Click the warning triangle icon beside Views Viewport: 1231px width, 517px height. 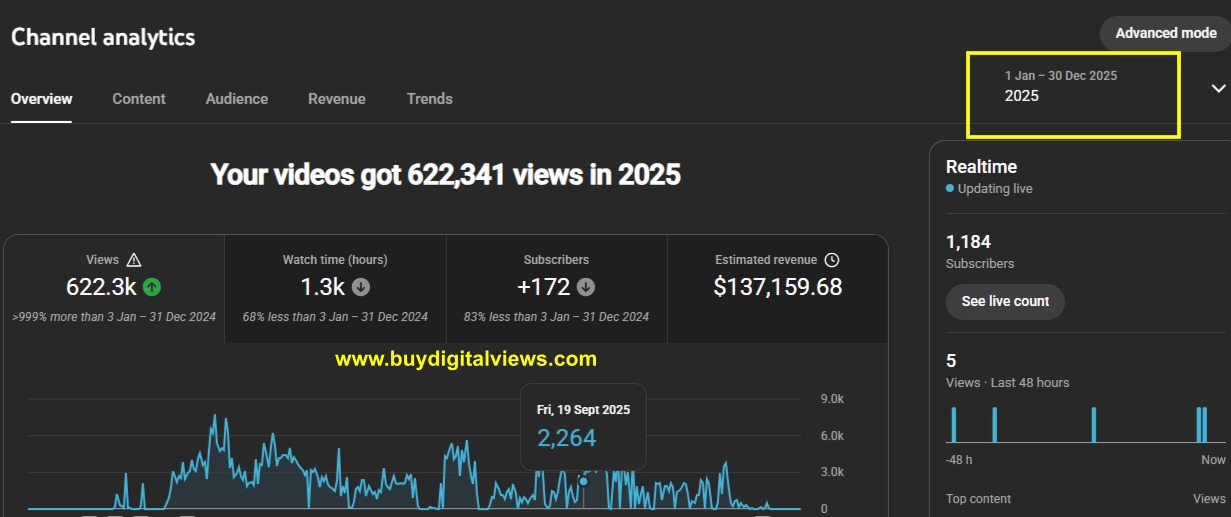pyautogui.click(x=134, y=260)
